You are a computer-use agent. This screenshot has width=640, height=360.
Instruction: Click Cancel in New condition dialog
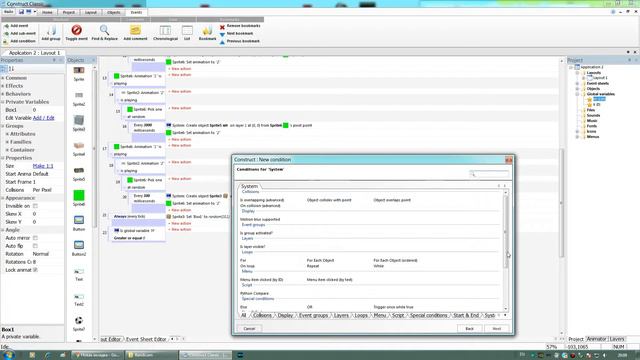249,329
